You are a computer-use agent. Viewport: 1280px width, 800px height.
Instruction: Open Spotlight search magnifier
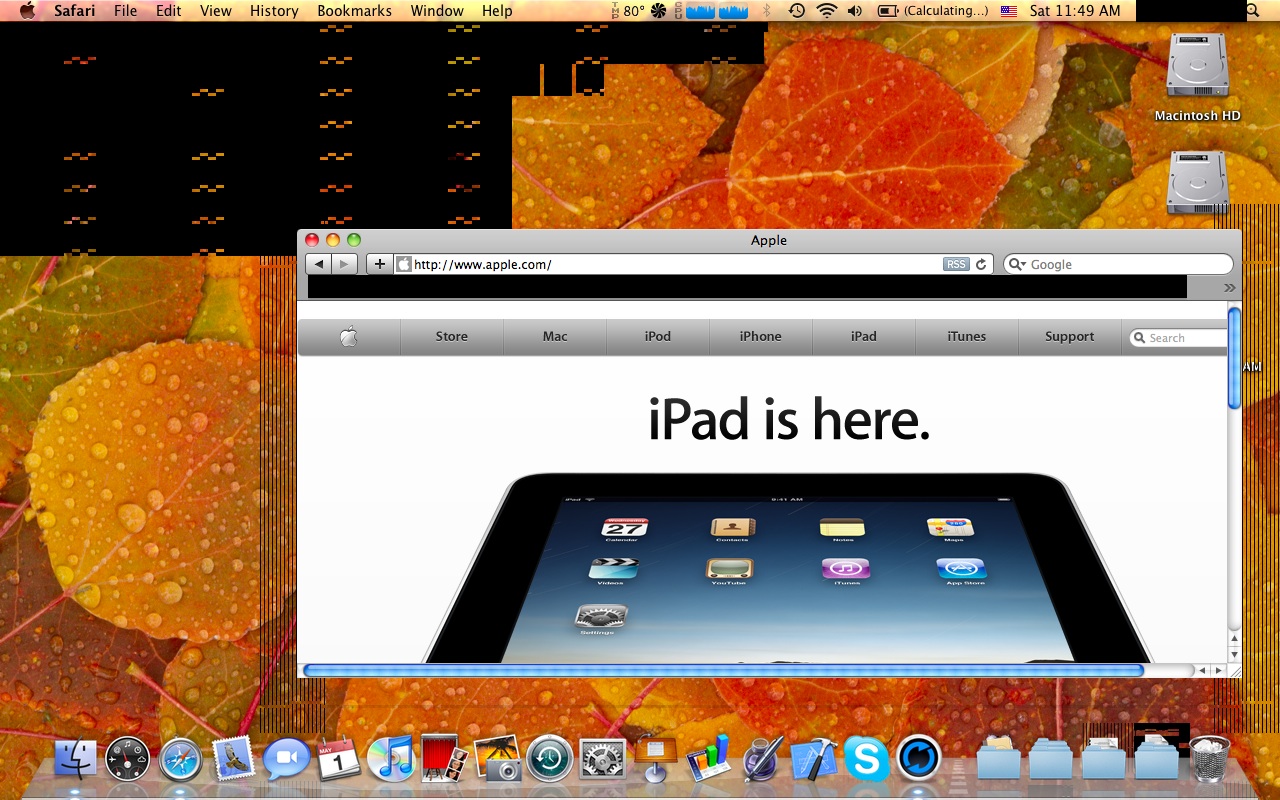tap(1253, 11)
